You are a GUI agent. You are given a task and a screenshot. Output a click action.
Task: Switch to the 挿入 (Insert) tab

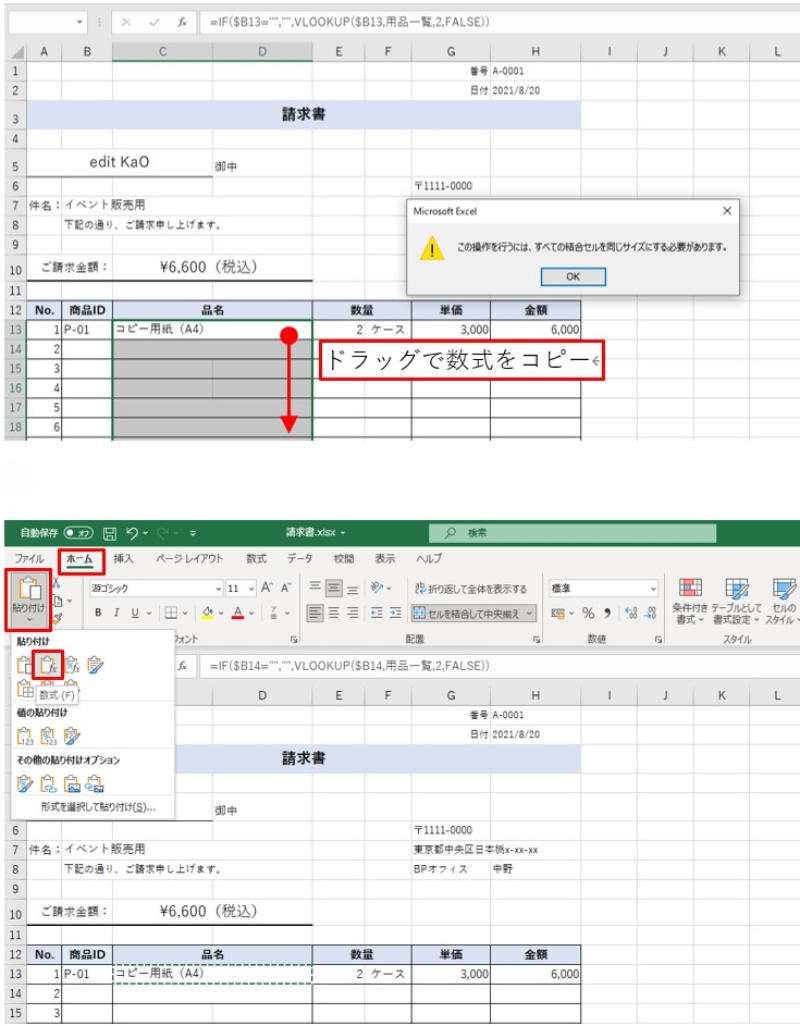(124, 559)
